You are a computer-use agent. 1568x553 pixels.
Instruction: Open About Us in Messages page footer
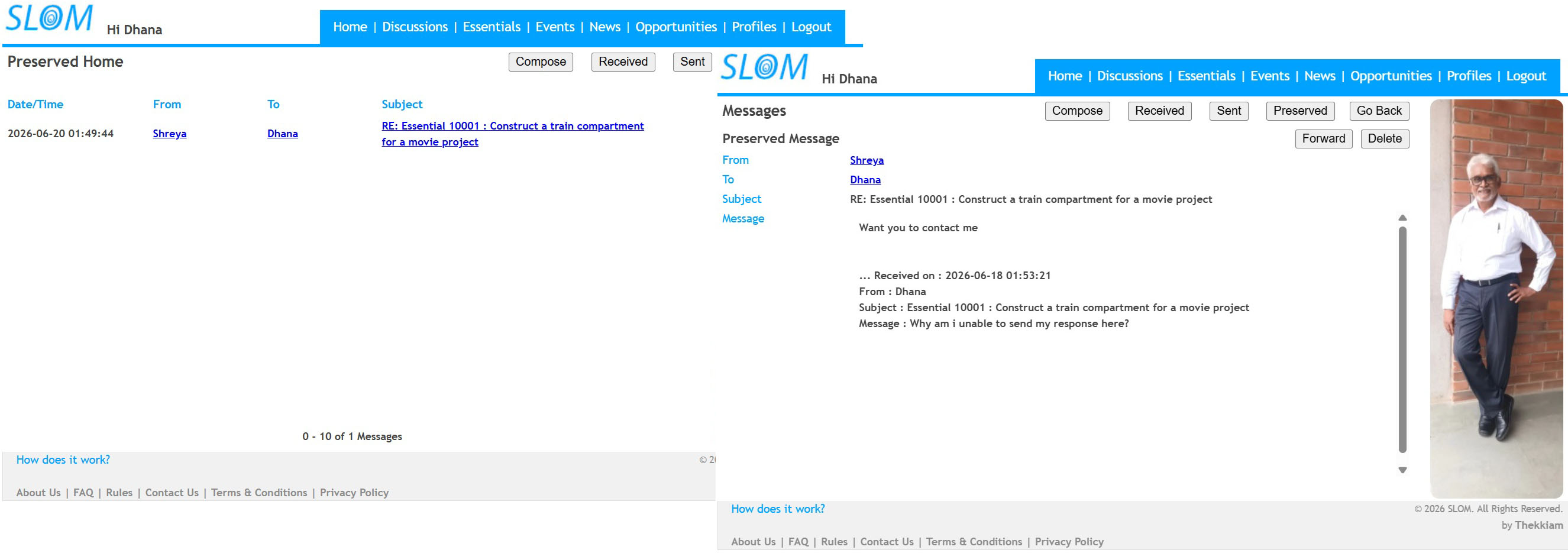click(x=754, y=542)
